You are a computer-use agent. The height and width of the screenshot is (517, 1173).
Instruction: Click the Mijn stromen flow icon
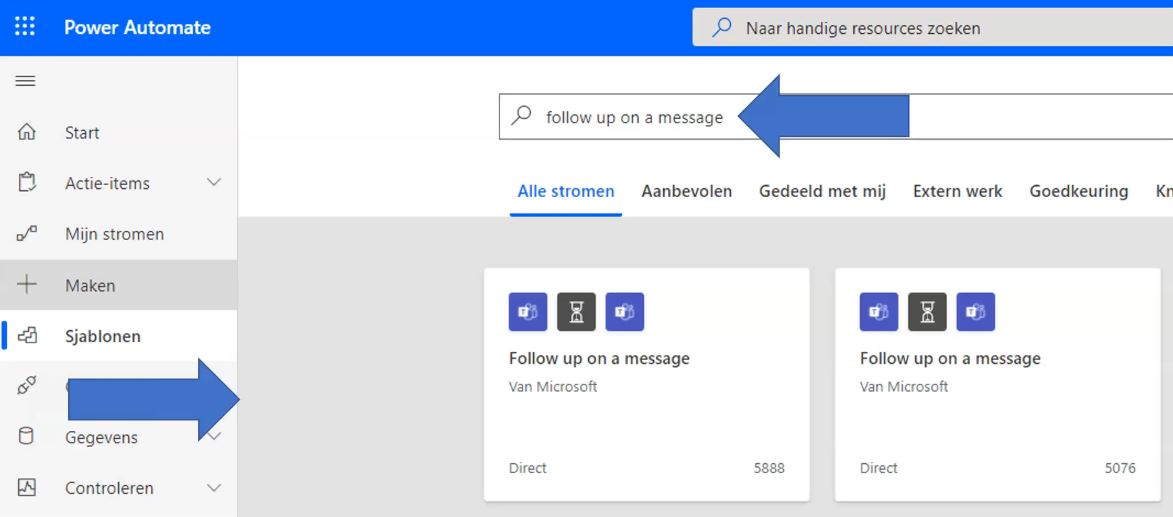pyautogui.click(x=26, y=234)
